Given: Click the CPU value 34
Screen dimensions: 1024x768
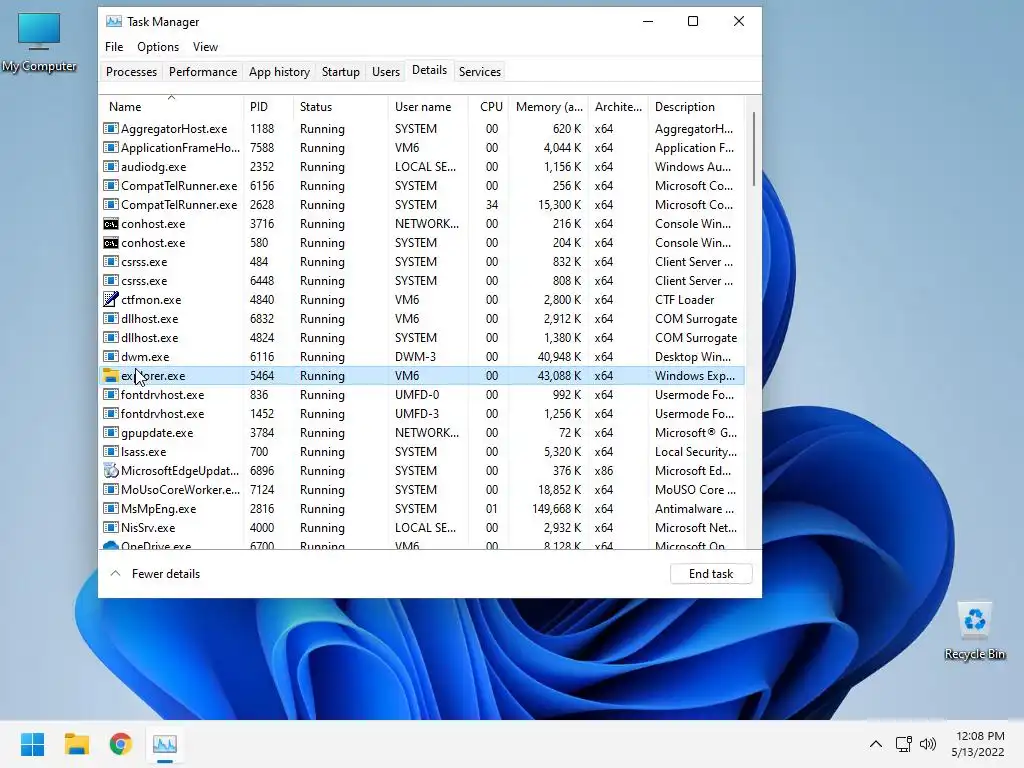Looking at the screenshot, I should point(492,205).
